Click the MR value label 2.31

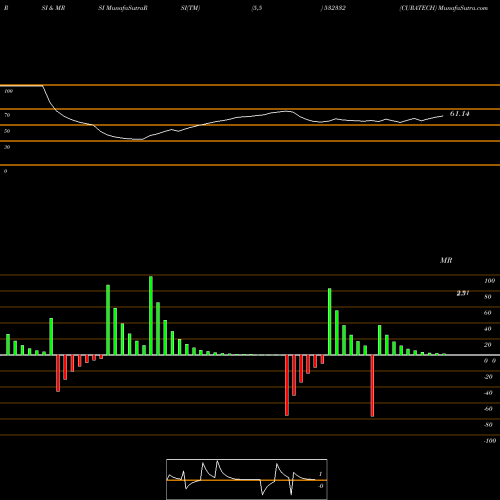click(x=463, y=293)
